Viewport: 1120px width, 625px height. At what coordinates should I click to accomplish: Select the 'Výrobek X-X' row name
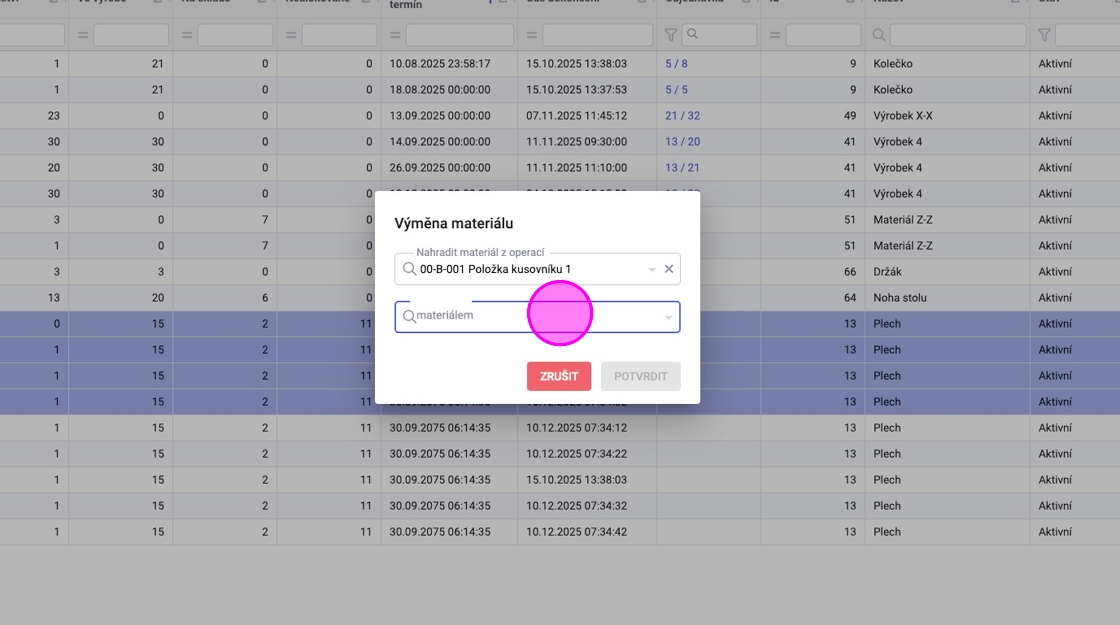coord(903,116)
